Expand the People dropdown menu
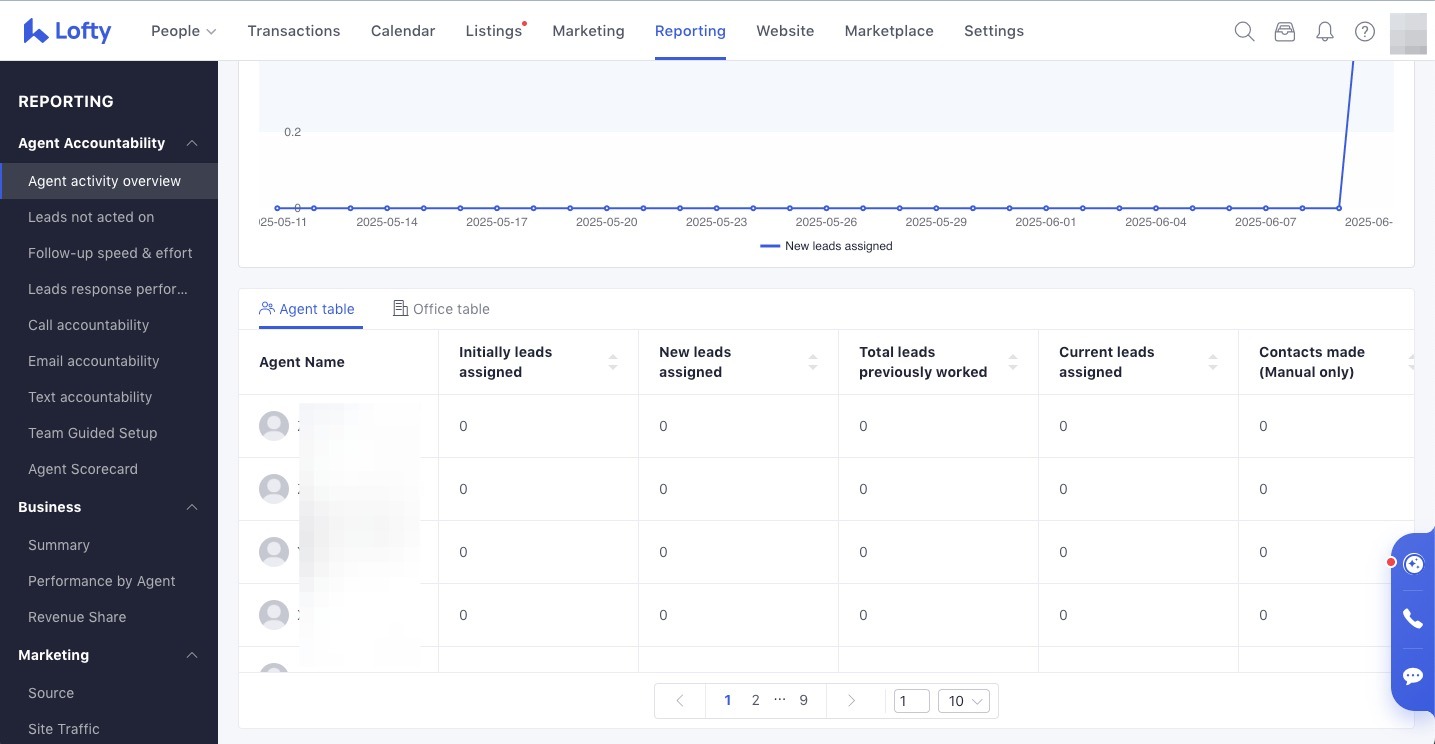1435x744 pixels. tap(183, 31)
